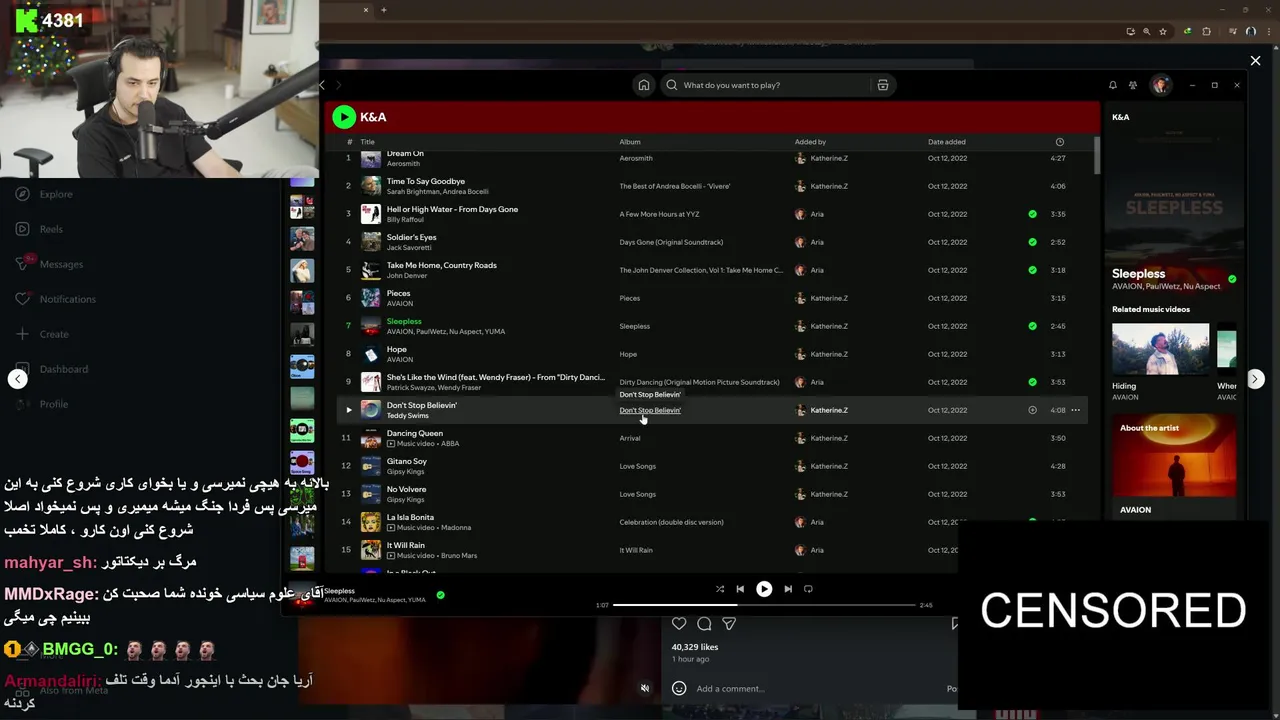Like the Instagram post heart icon
1280x720 pixels.
(x=679, y=623)
